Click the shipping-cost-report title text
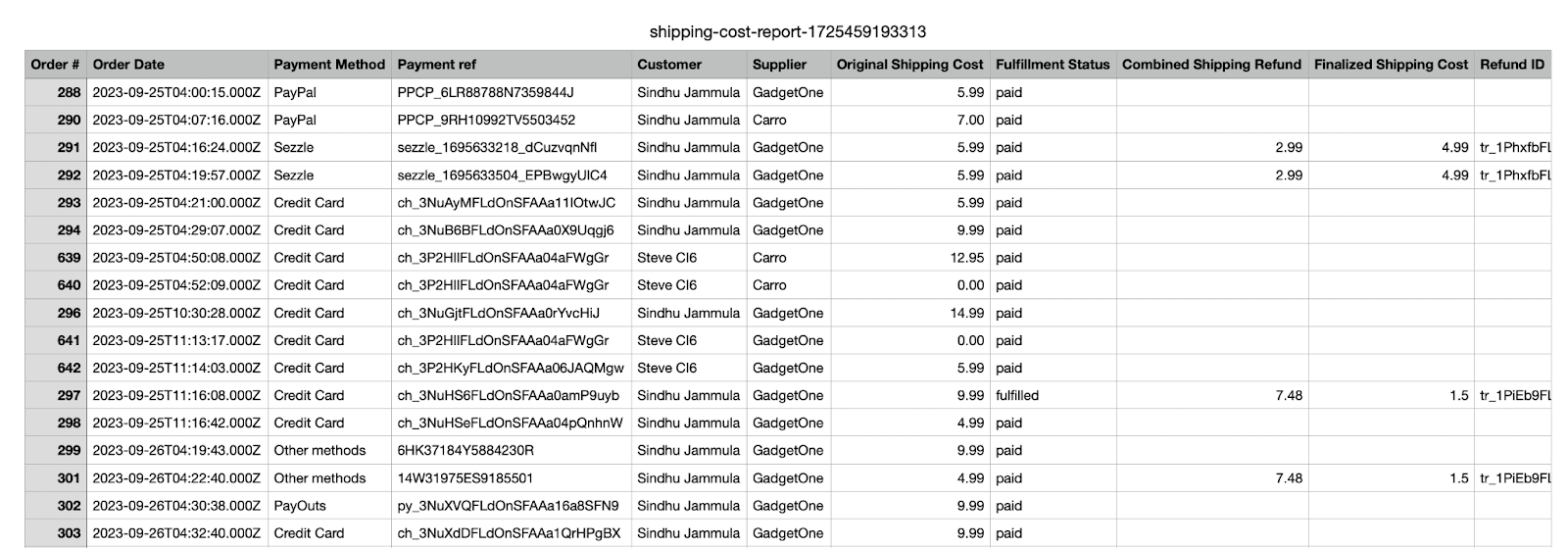This screenshot has width=1568, height=548. coord(787,31)
